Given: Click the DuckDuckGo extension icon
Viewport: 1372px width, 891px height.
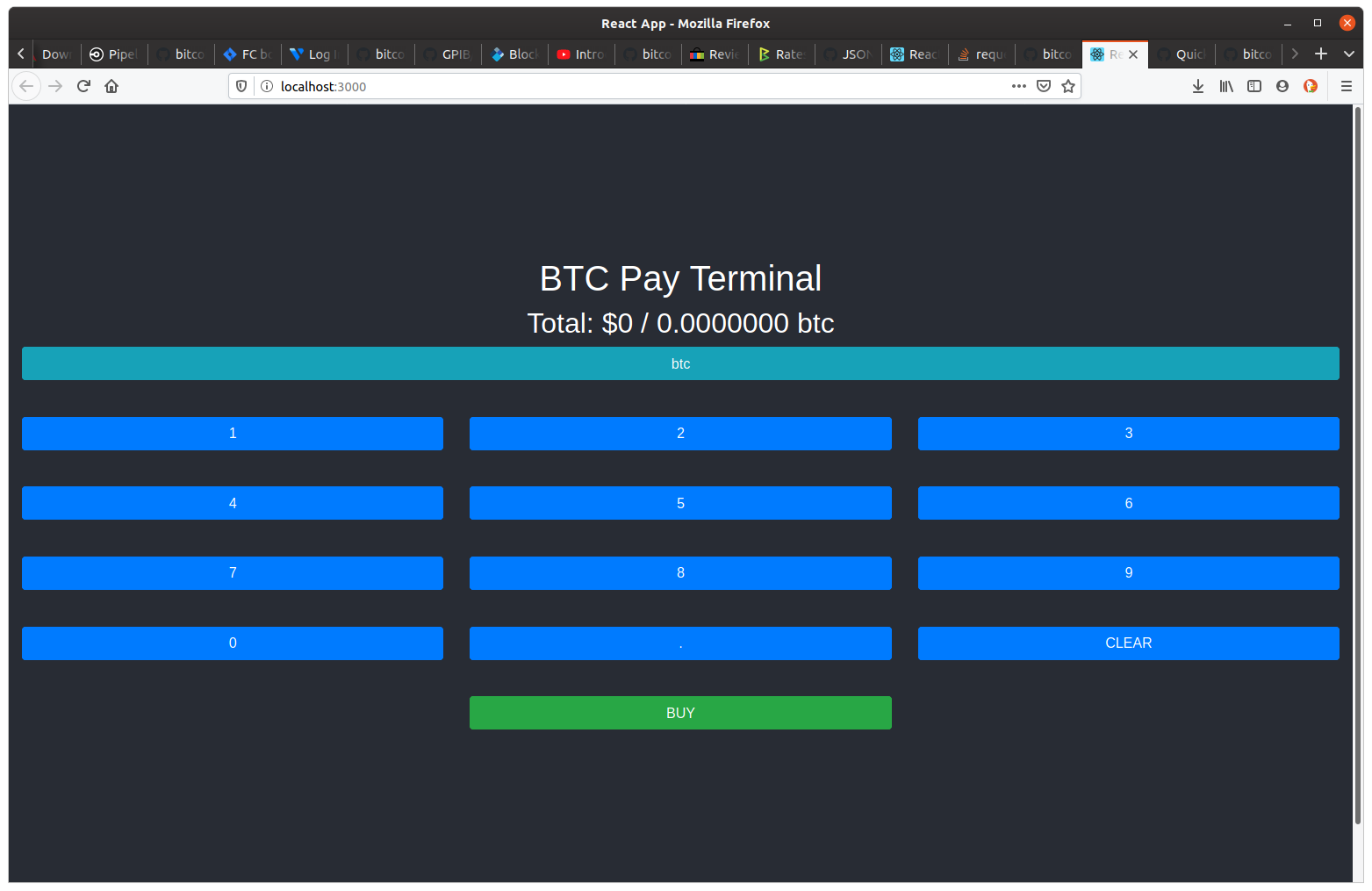Looking at the screenshot, I should tap(1311, 86).
